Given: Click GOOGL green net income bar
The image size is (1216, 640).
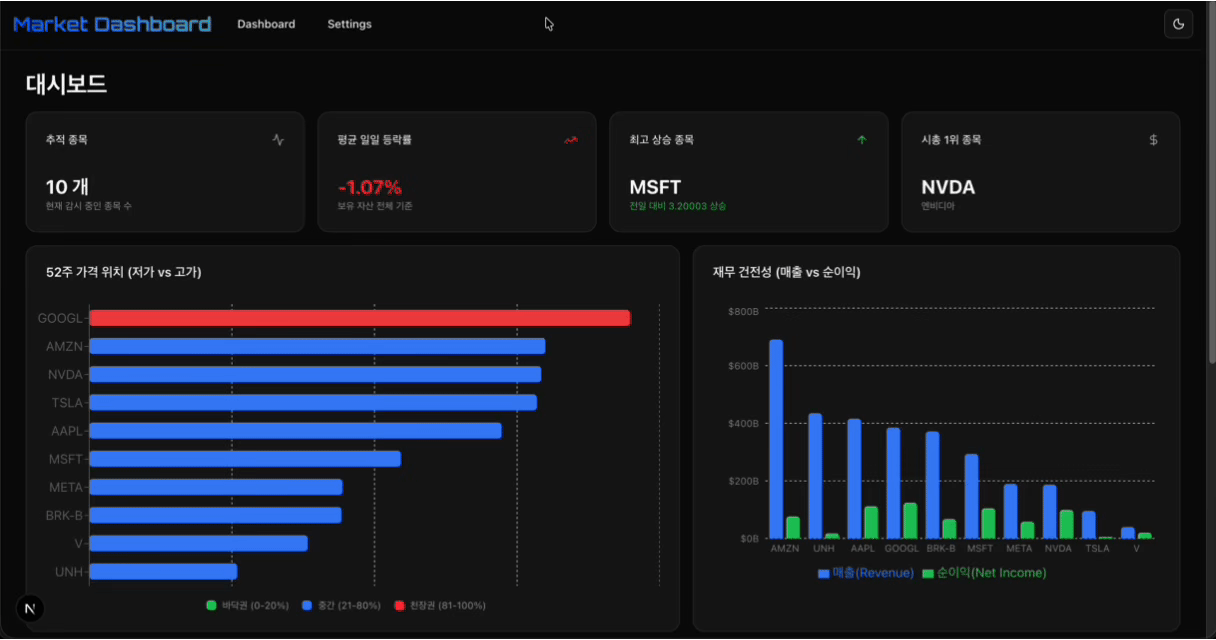Looking at the screenshot, I should tap(910, 520).
